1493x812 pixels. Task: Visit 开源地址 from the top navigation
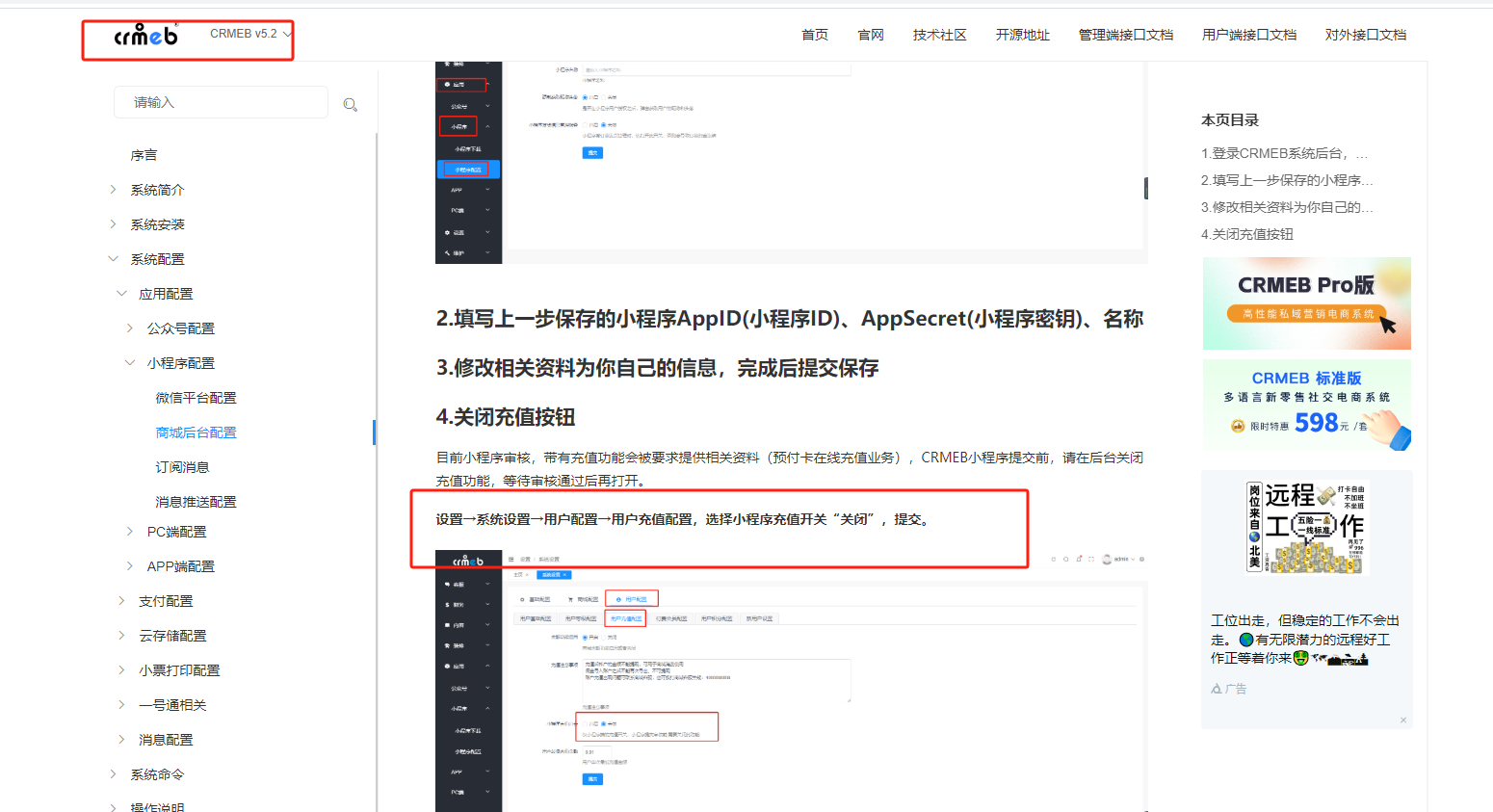coord(1023,35)
